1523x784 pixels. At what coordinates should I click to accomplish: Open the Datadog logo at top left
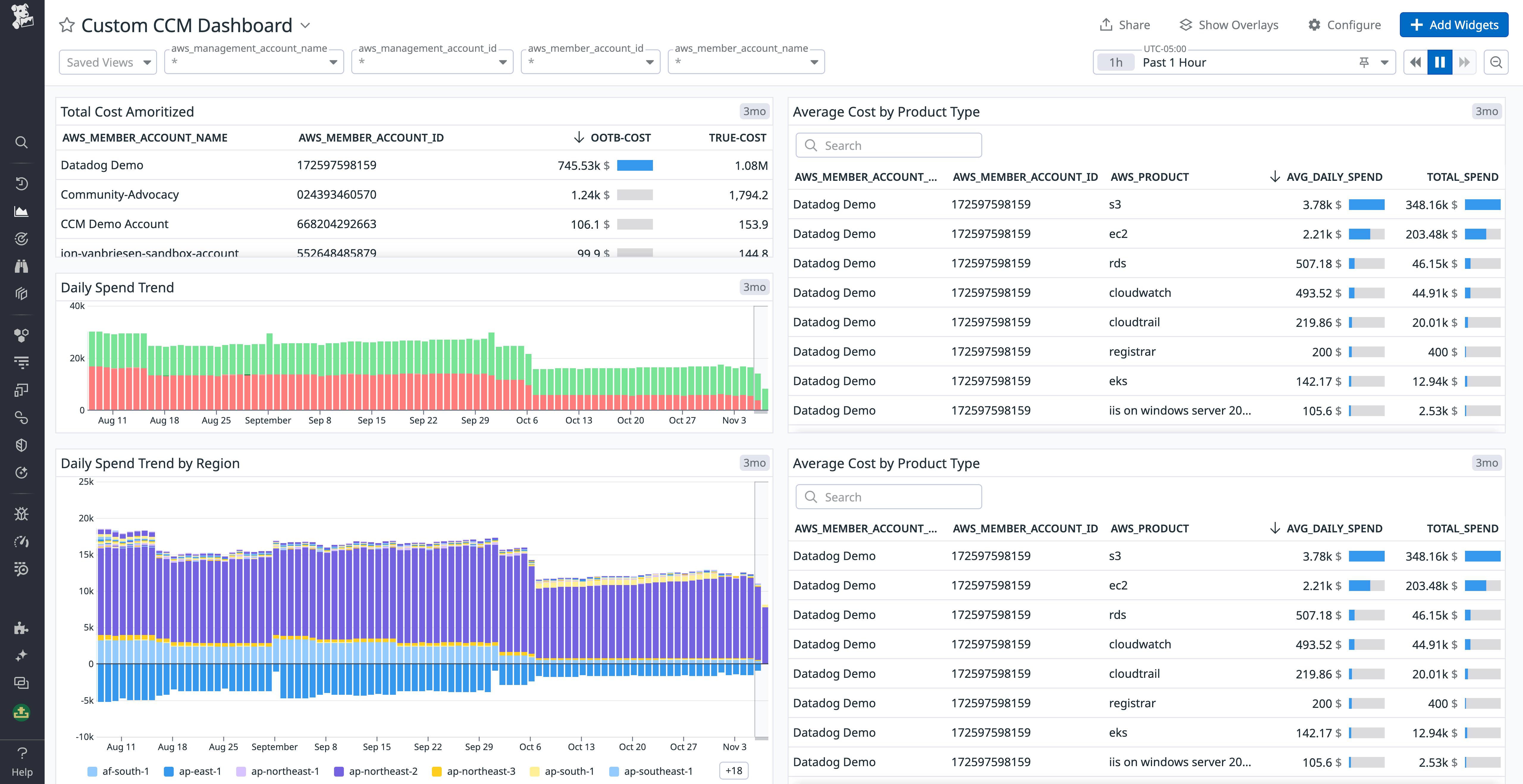pyautogui.click(x=22, y=16)
